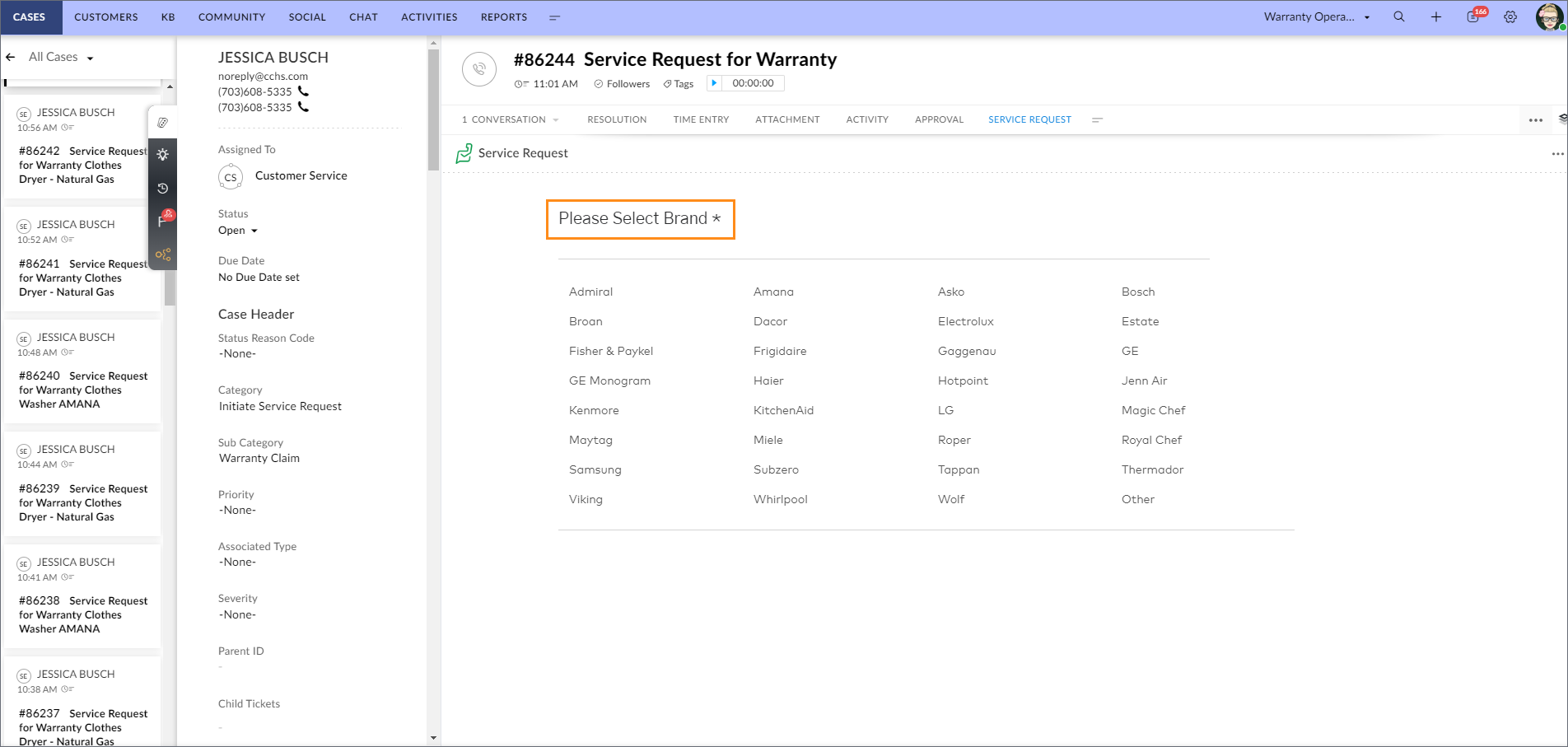Choose the GE Monogram brand
1568x747 pixels.
coord(609,381)
